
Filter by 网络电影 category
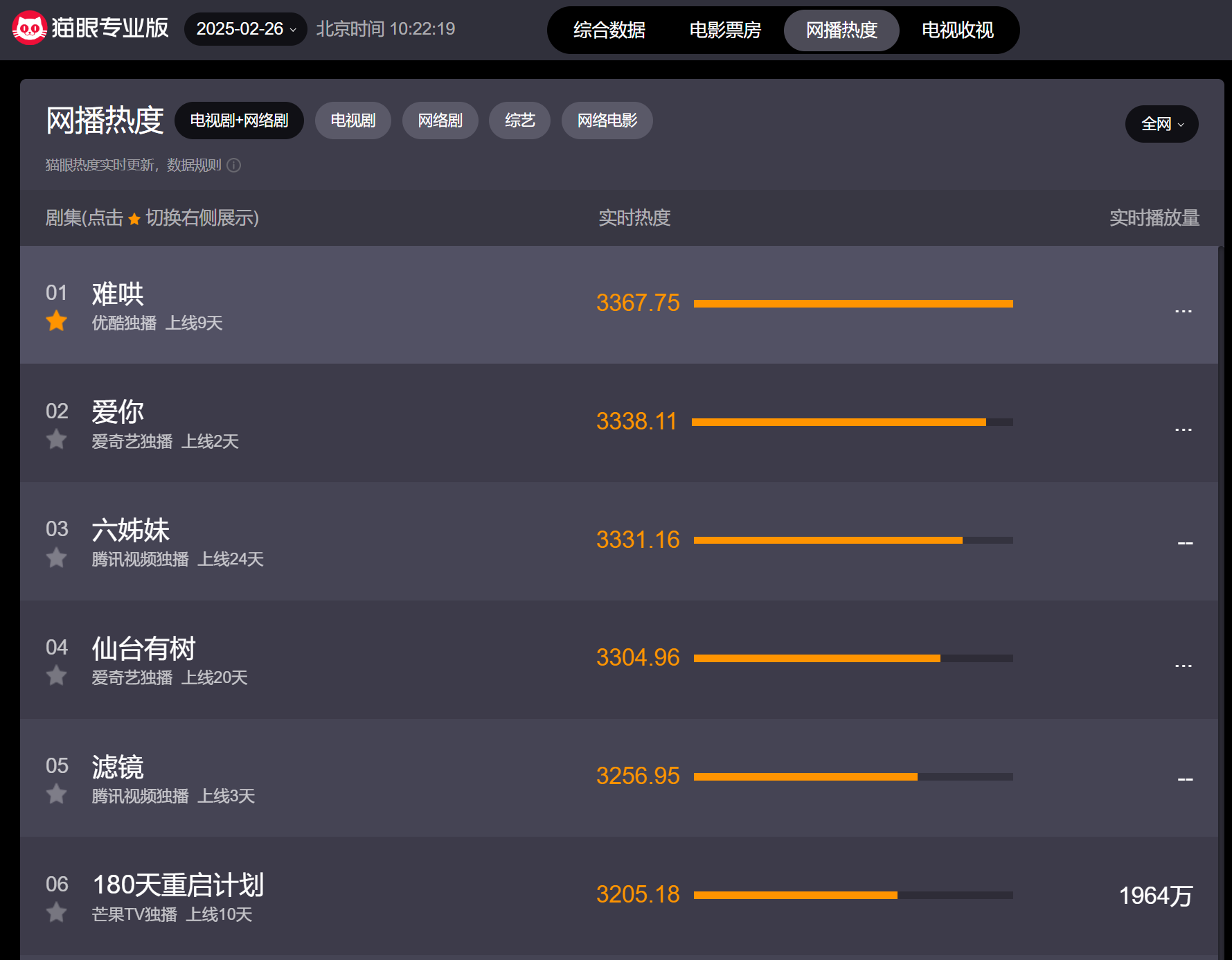[607, 121]
